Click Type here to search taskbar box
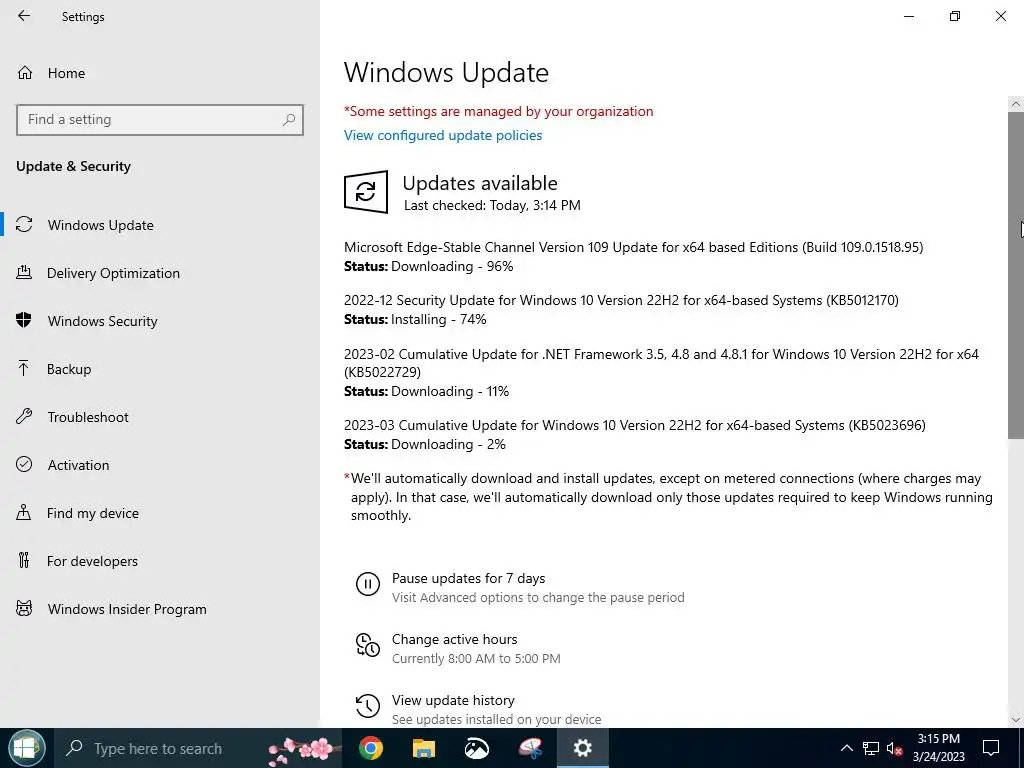The image size is (1024, 768). (196, 748)
